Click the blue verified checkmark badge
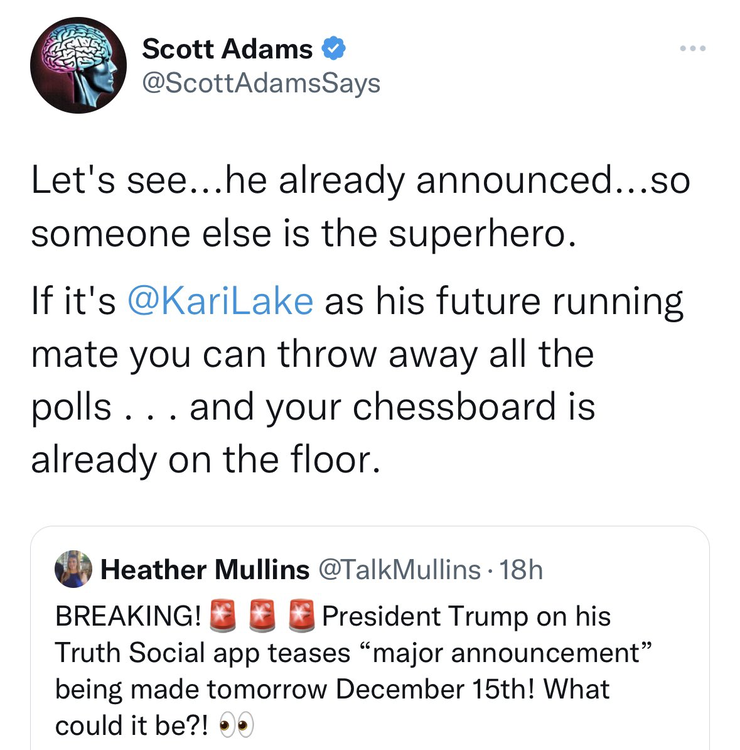The image size is (740, 750). [335, 48]
